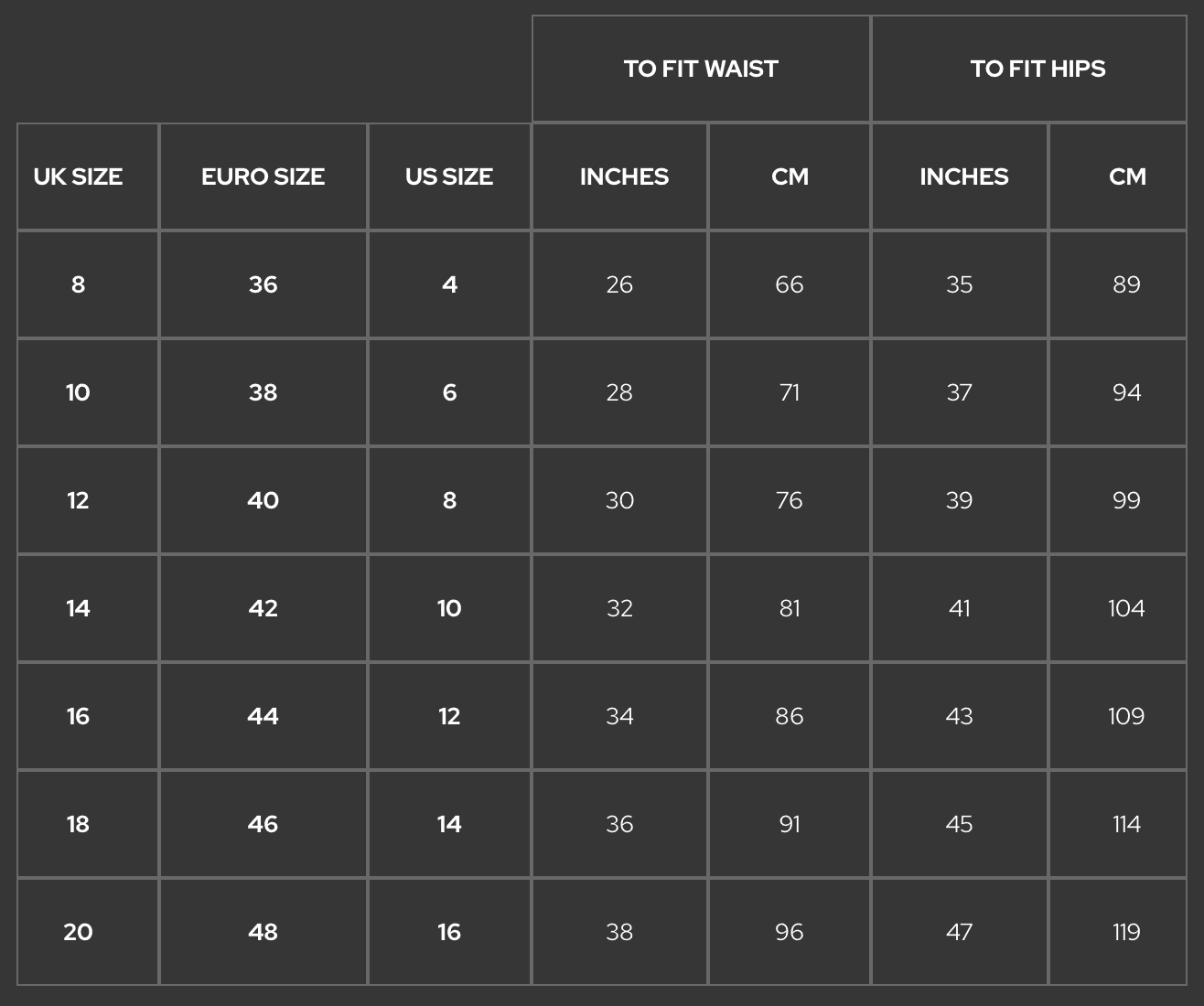Image resolution: width=1204 pixels, height=1006 pixels.
Task: Click the waist INCHES column header
Action: click(x=624, y=177)
